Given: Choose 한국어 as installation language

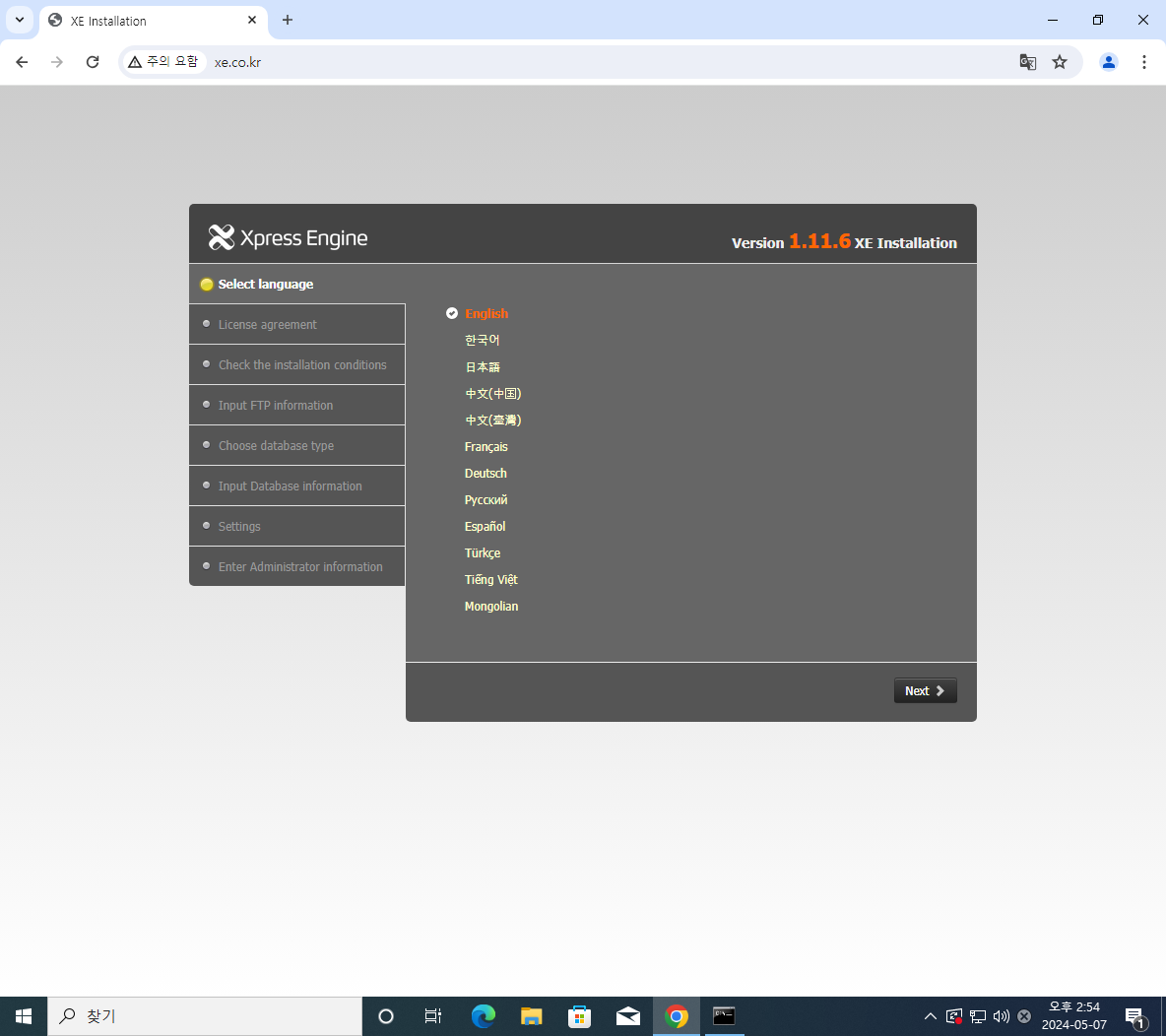Looking at the screenshot, I should (x=482, y=340).
